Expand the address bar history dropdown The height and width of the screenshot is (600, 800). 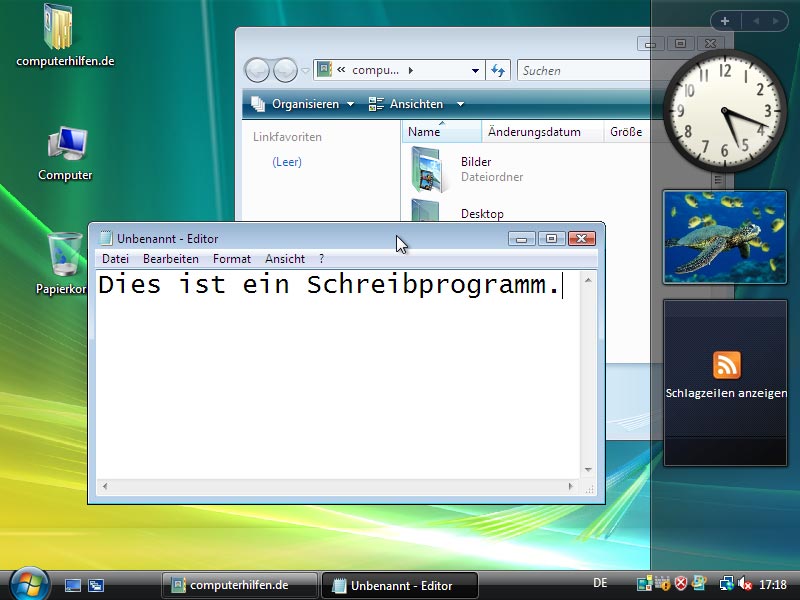click(476, 71)
